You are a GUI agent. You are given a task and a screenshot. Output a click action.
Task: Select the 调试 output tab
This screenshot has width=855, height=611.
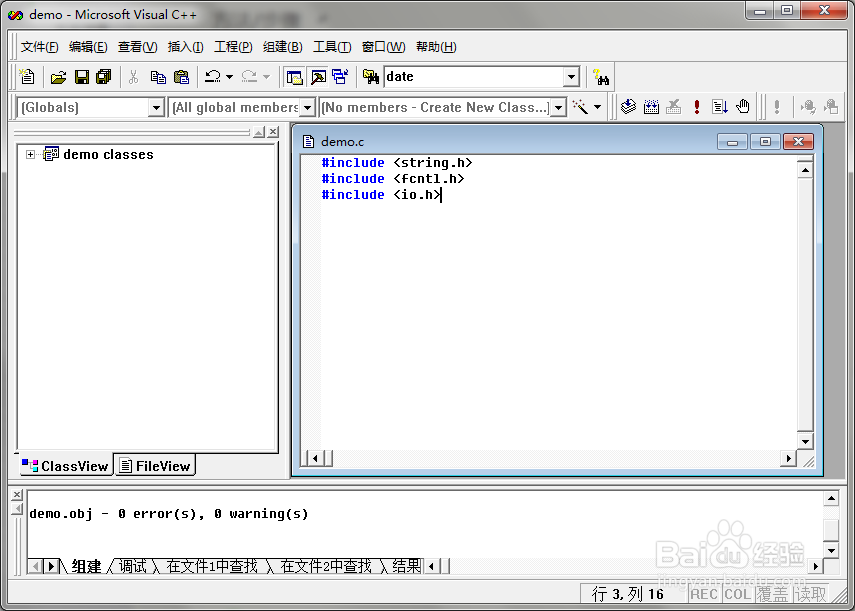133,566
